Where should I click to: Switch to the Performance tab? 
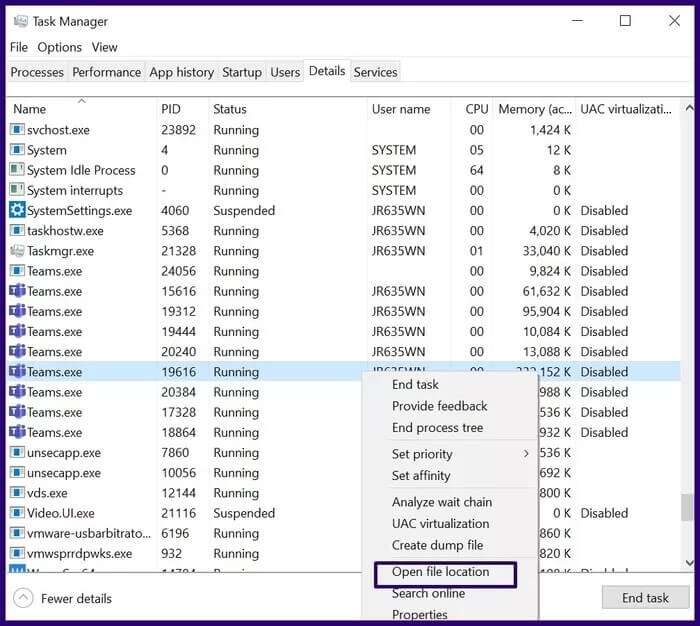point(106,72)
